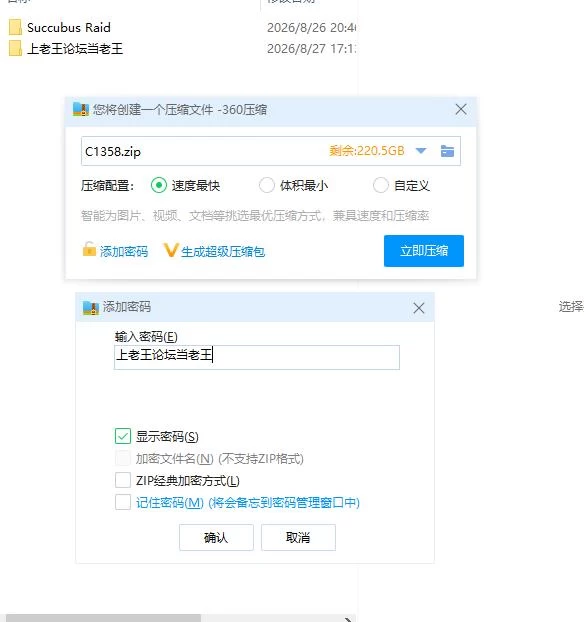Click the browse folder icon beside the filename
584x622 pixels.
[447, 151]
